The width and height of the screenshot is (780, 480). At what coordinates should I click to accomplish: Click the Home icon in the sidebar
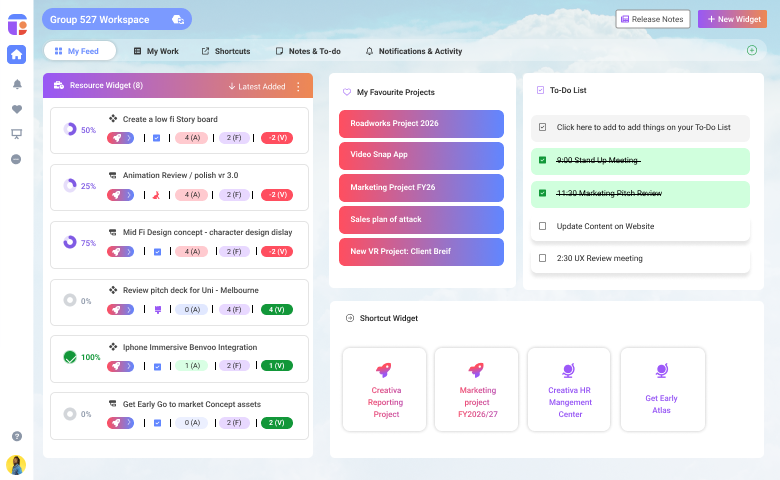pos(16,54)
